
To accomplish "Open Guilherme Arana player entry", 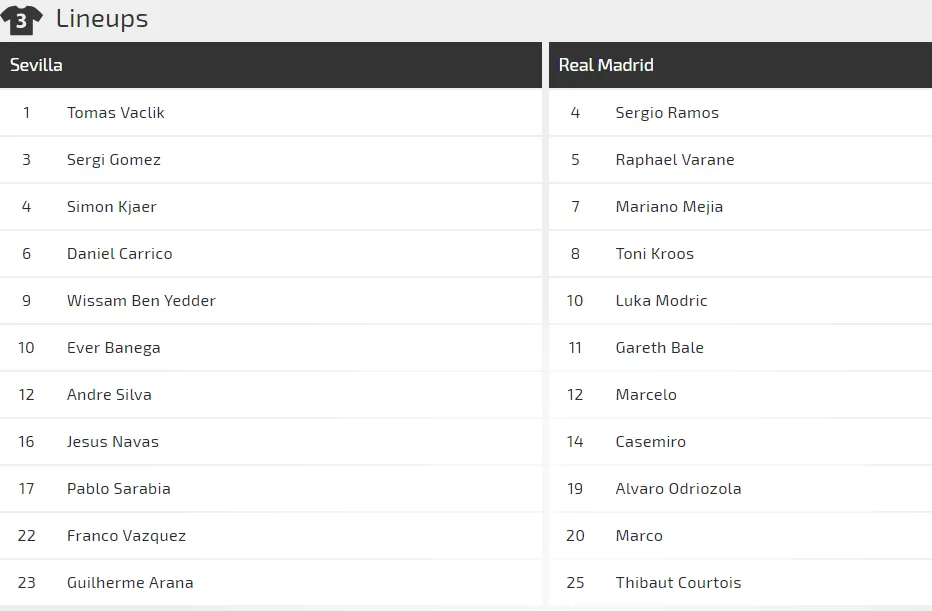I will click(130, 582).
